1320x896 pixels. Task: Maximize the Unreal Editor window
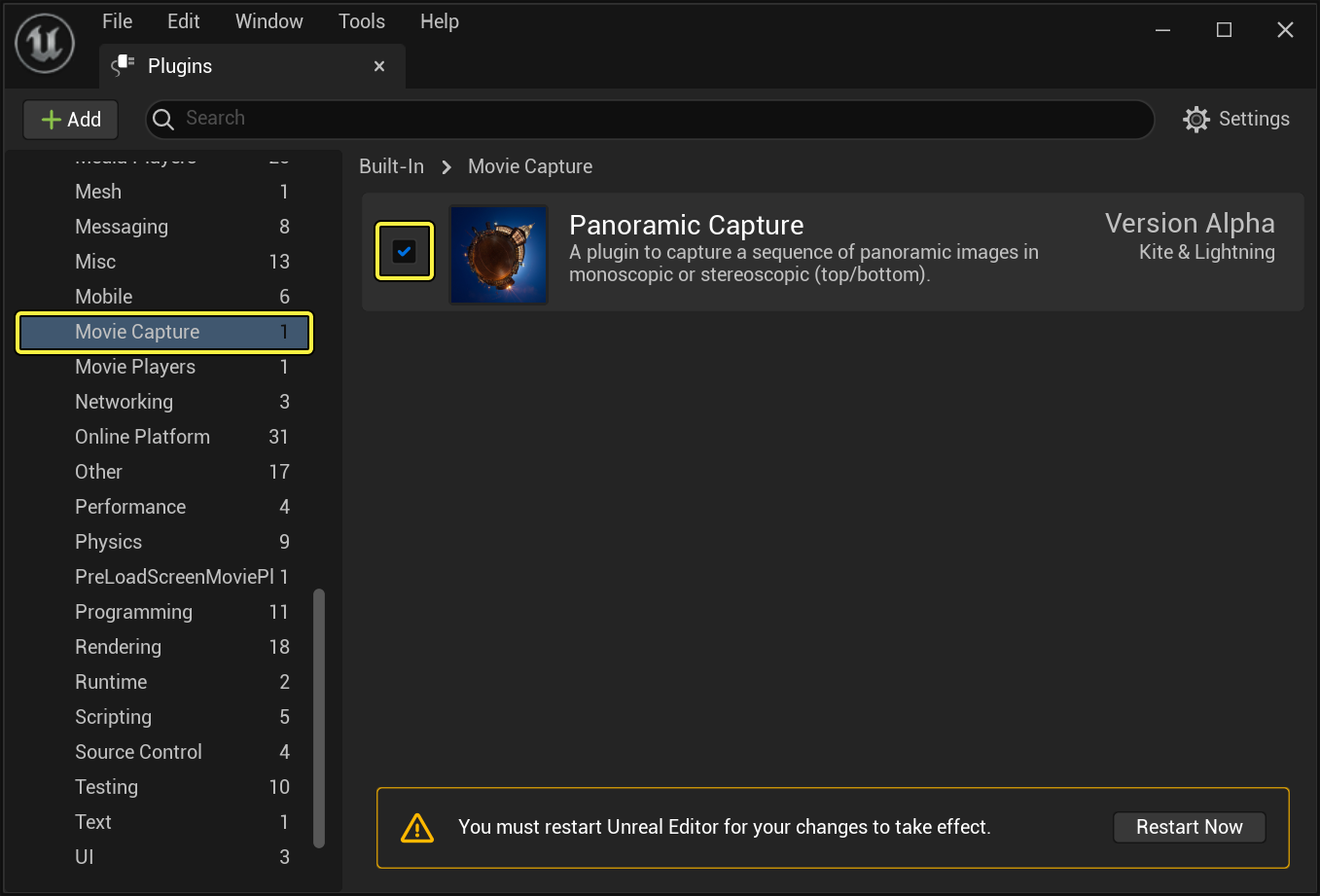click(x=1225, y=30)
